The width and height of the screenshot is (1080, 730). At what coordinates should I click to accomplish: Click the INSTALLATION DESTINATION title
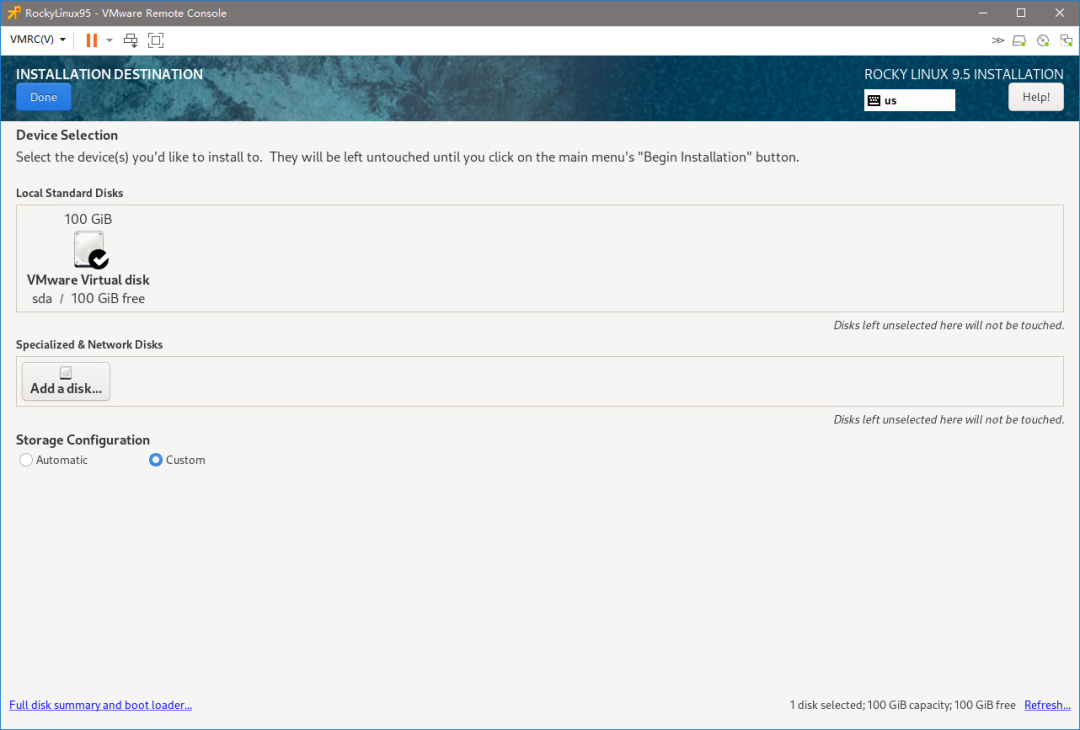(110, 74)
